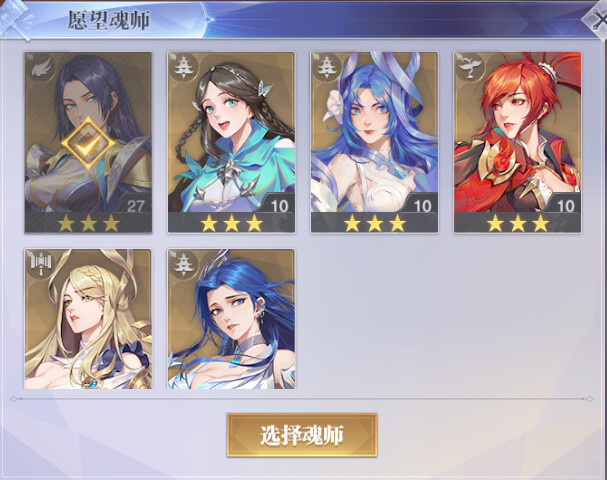This screenshot has height=480, width=607.
Task: Select the red-haired soul master card
Action: pyautogui.click(x=518, y=142)
